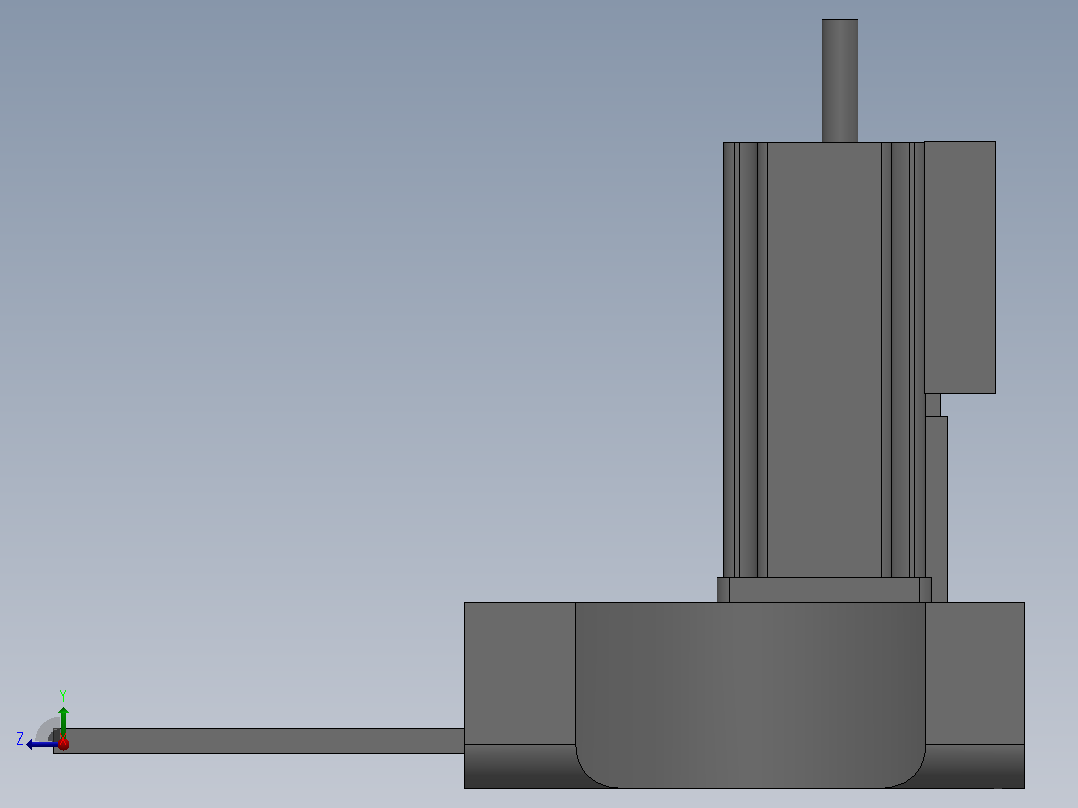Pick the central face of the motor body
The image size is (1078, 808).
coord(824,360)
